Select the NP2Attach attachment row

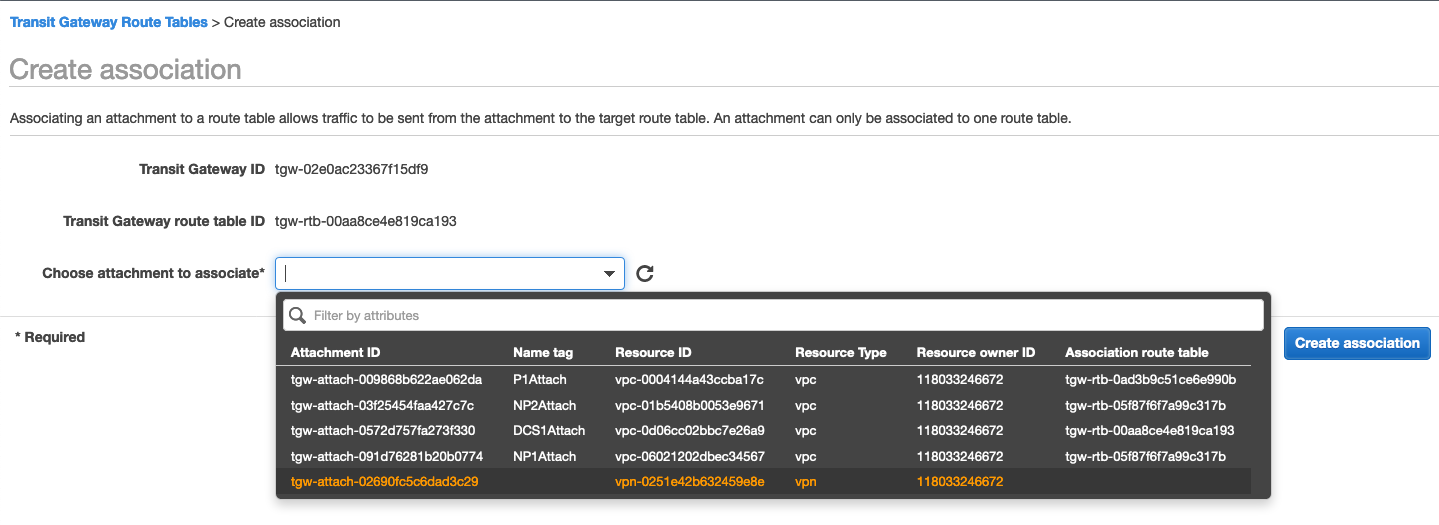tap(544, 406)
